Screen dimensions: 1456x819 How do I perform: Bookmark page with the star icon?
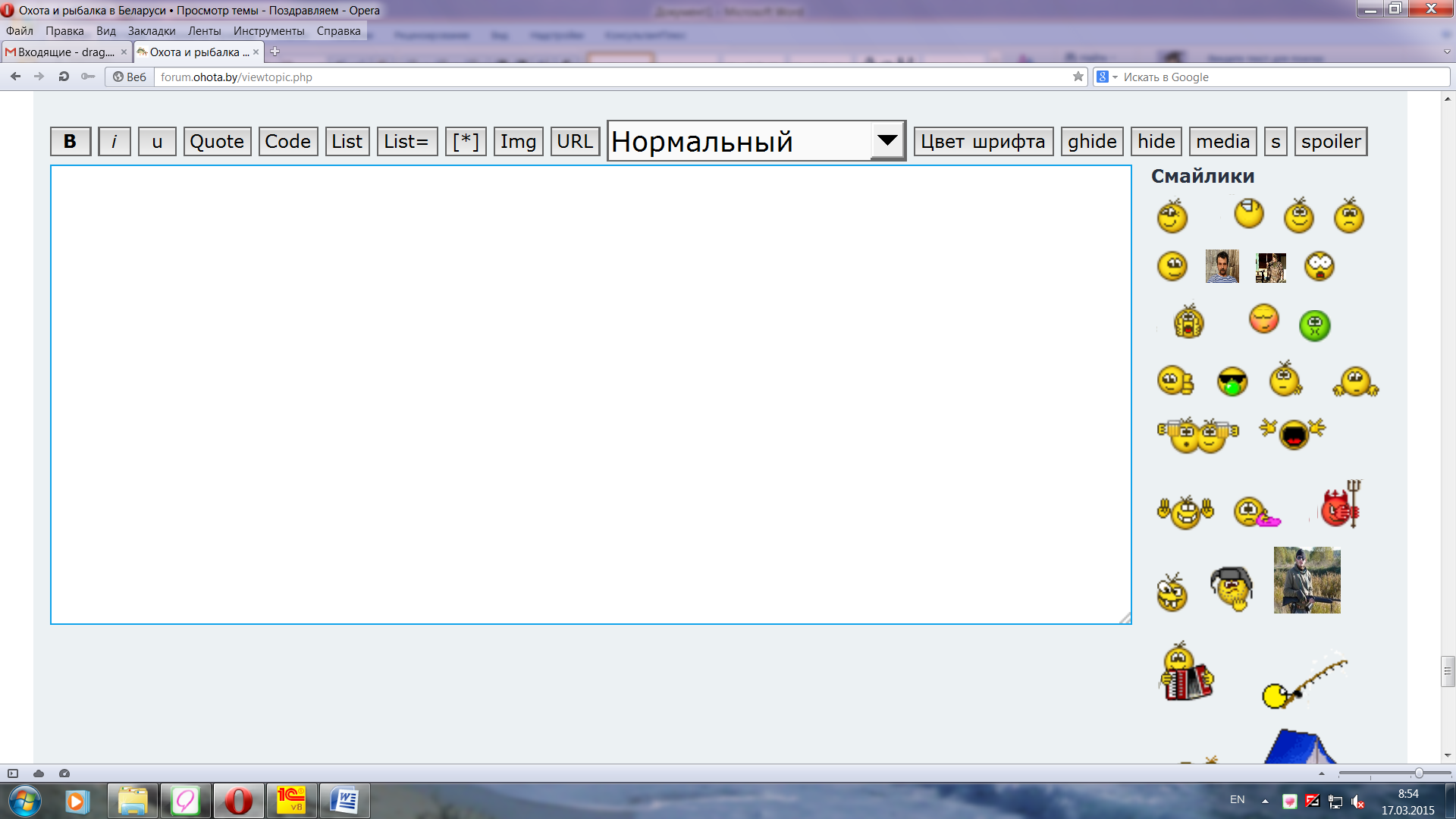1078,77
